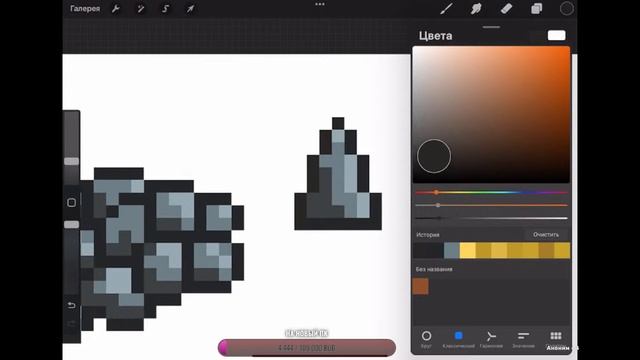The width and height of the screenshot is (640, 360).
Task: Select the Smudge tool
Action: 476,9
